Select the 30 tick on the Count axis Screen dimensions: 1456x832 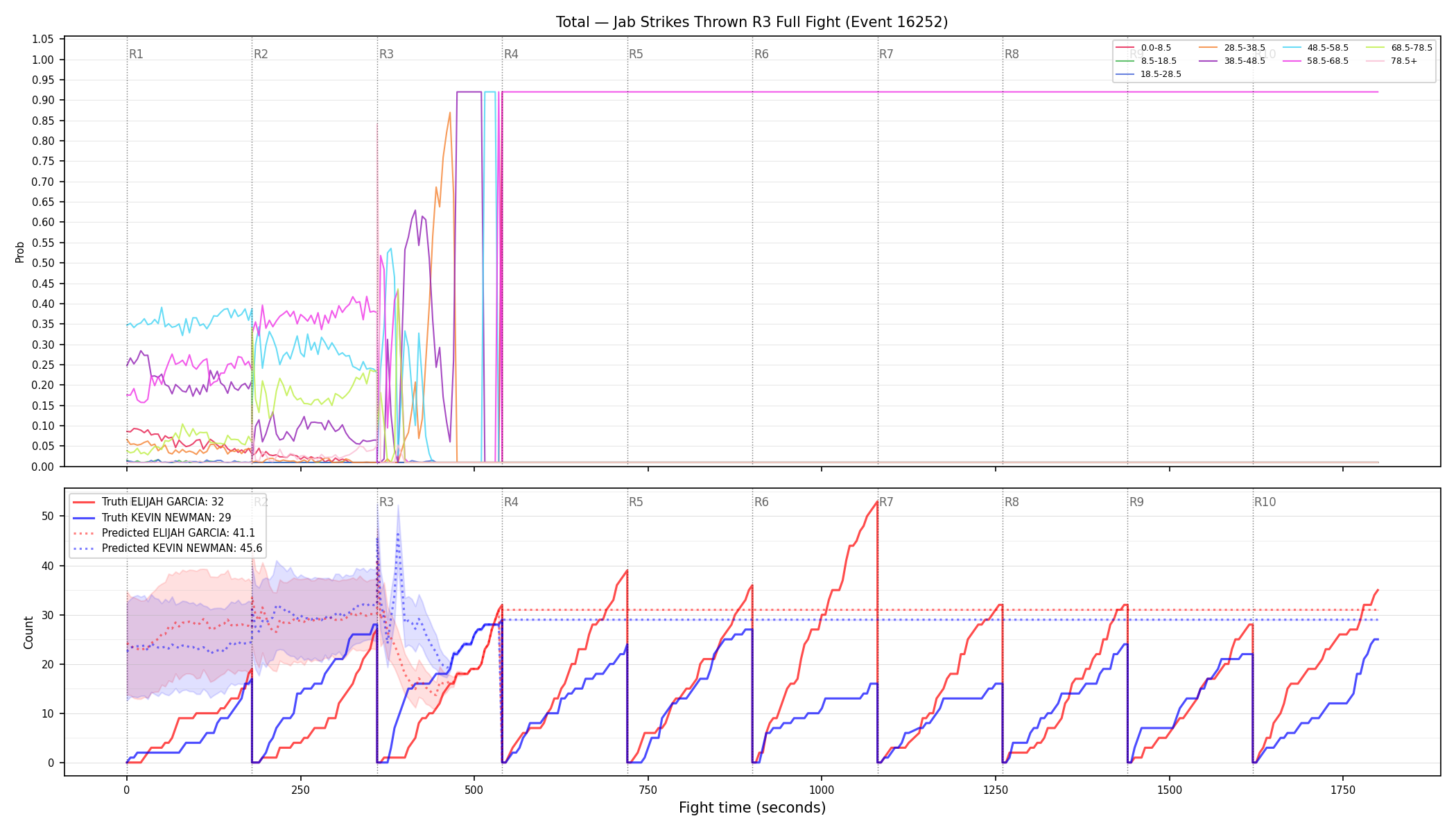(x=48, y=615)
